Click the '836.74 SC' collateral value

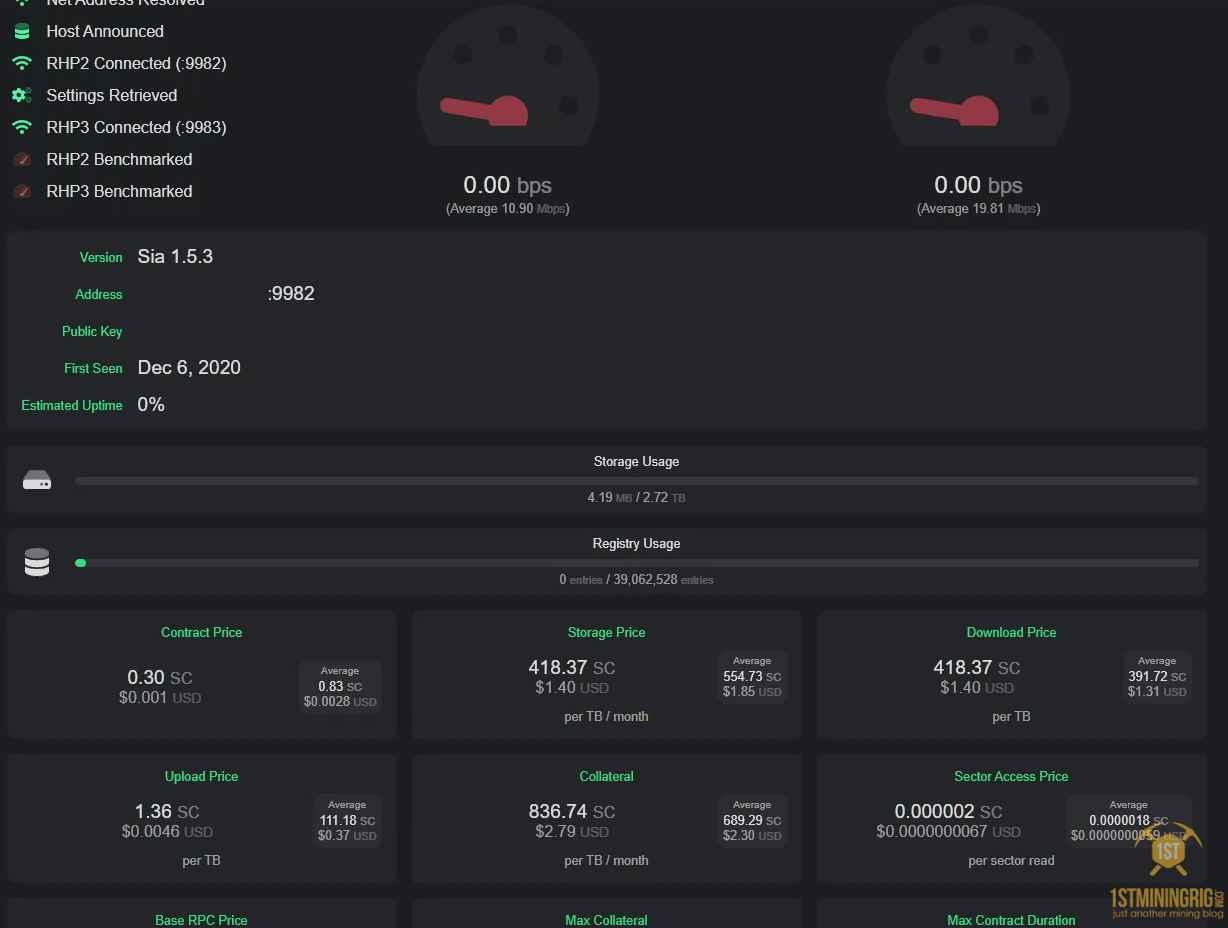coord(572,811)
